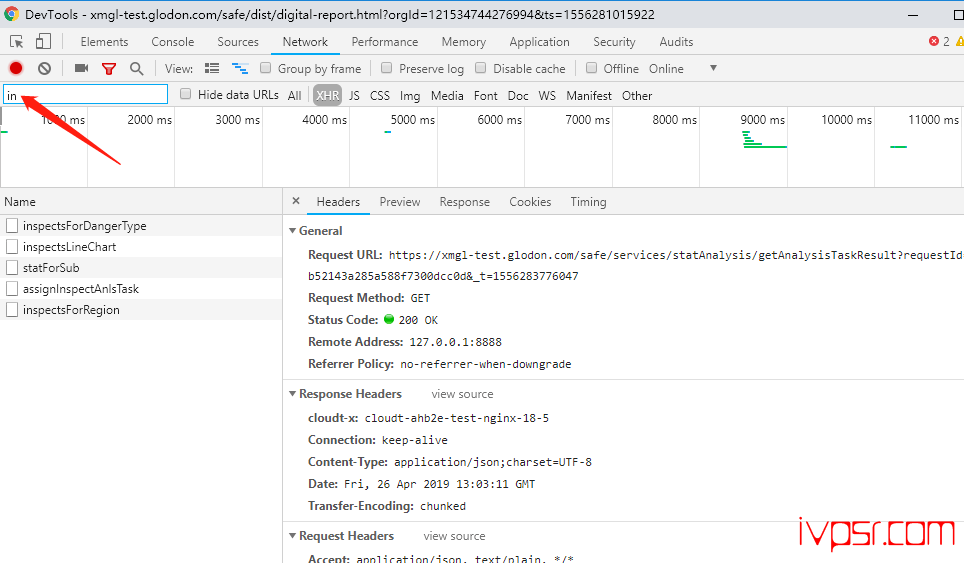Open search with the magnifier icon
Image resolution: width=964 pixels, height=563 pixels.
coord(136,68)
